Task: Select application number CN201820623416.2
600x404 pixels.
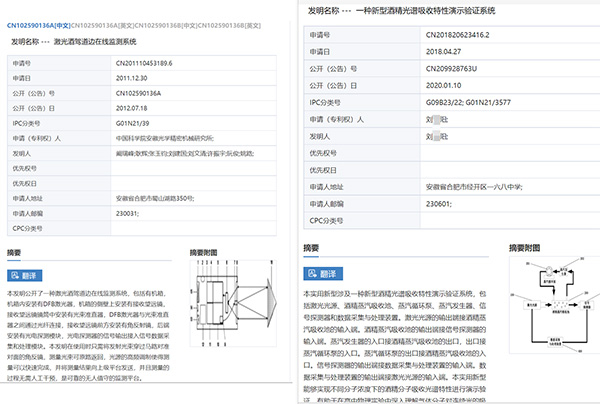Action: click(x=458, y=35)
